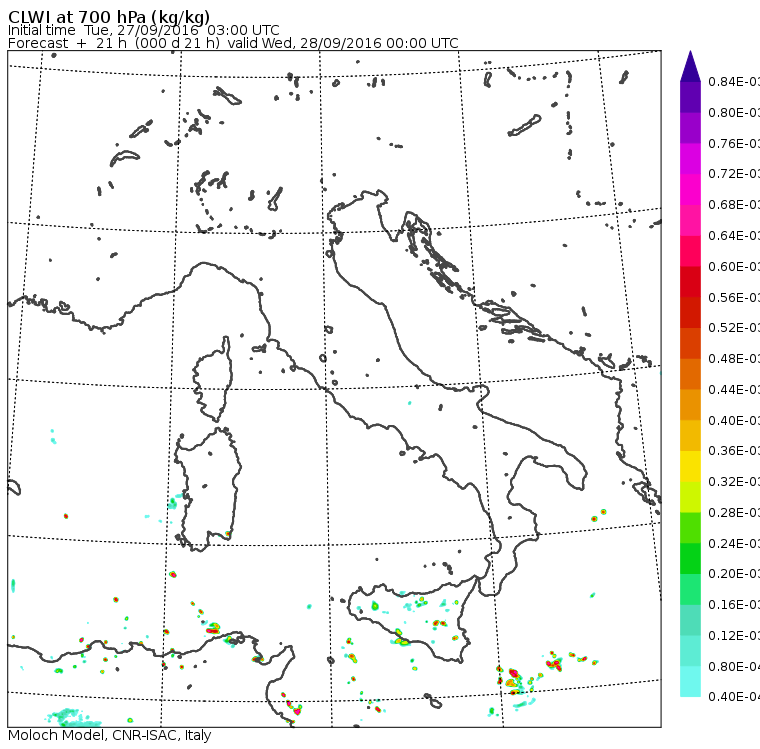The height and width of the screenshot is (749, 760).
Task: Select the amber segment between 0.40E-03 and 0.44E-03
Action: pos(690,405)
